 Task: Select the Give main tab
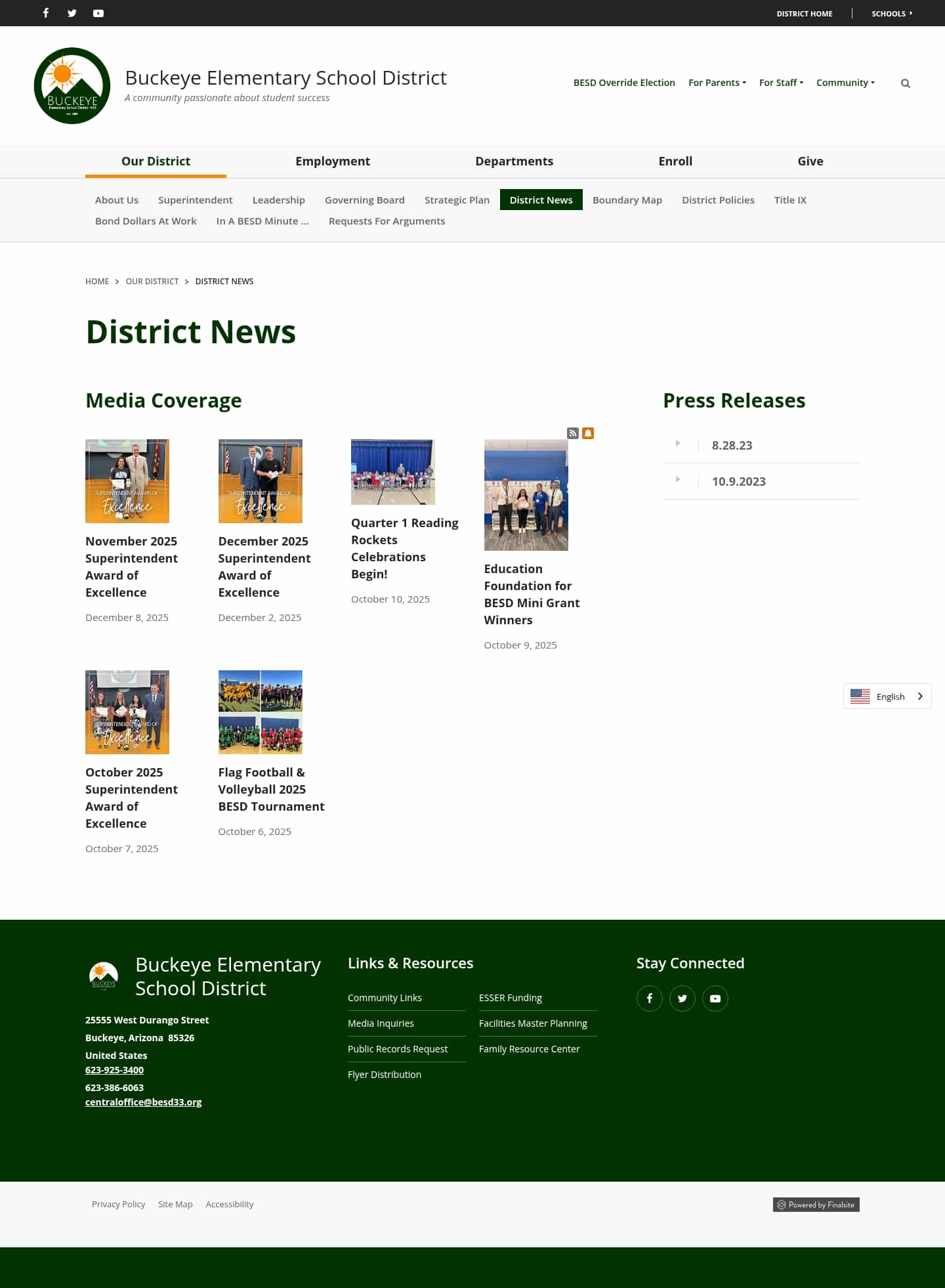[x=810, y=161]
